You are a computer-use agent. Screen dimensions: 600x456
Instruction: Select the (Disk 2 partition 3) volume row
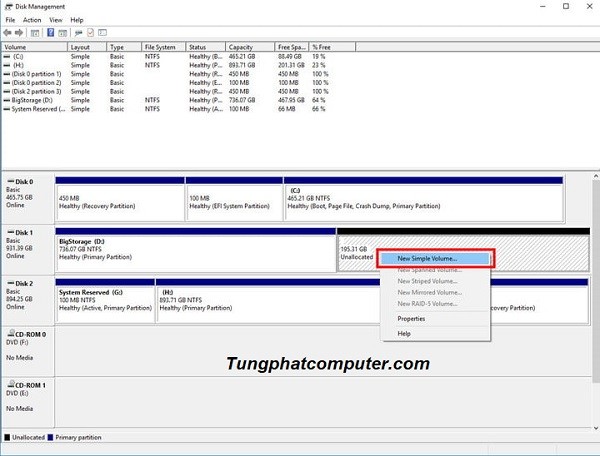tap(179, 91)
